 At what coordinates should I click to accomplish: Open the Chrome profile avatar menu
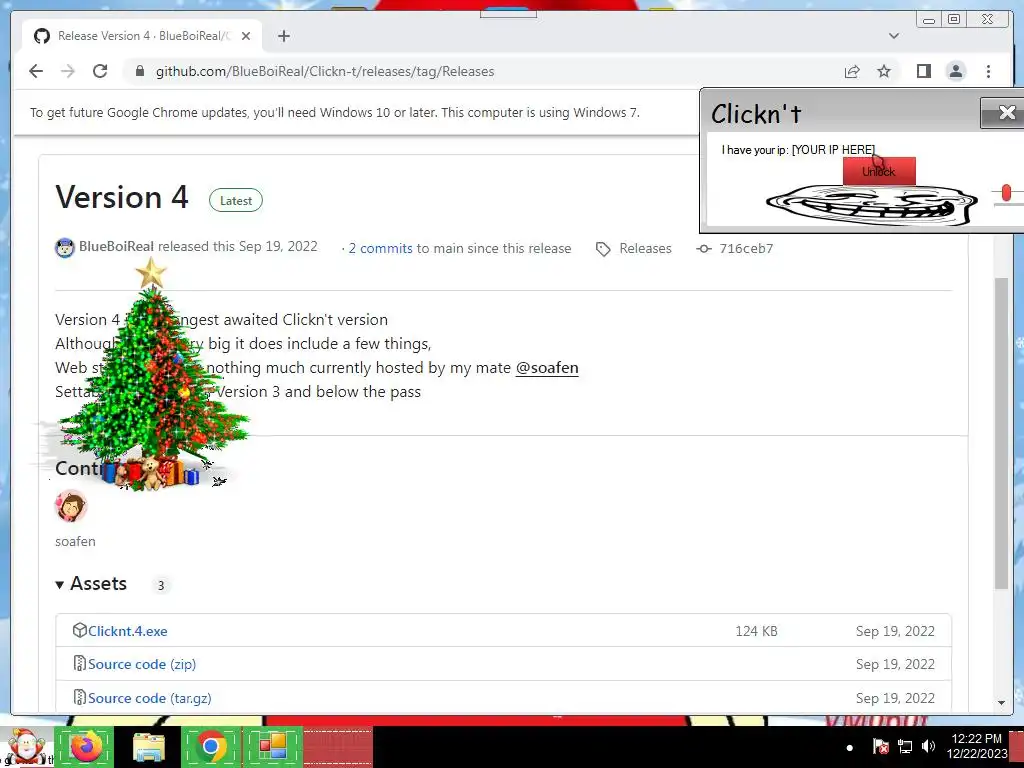[x=955, y=71]
